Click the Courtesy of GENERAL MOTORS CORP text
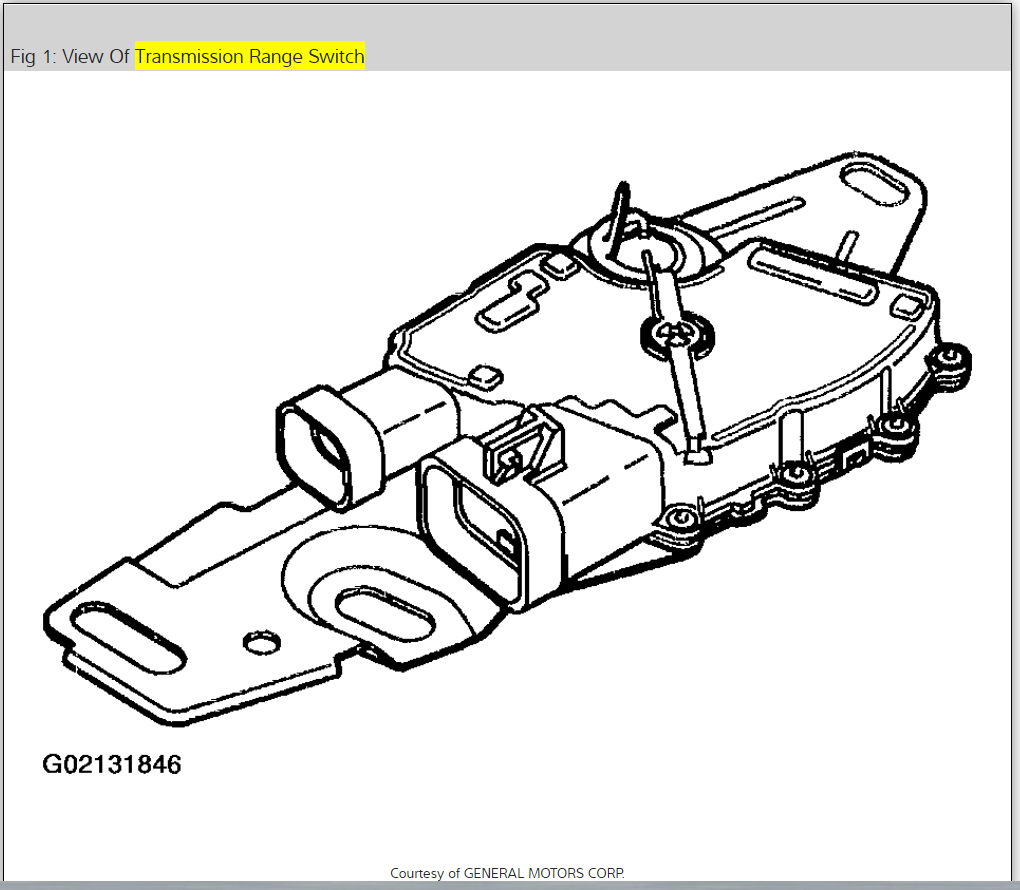 (509, 872)
